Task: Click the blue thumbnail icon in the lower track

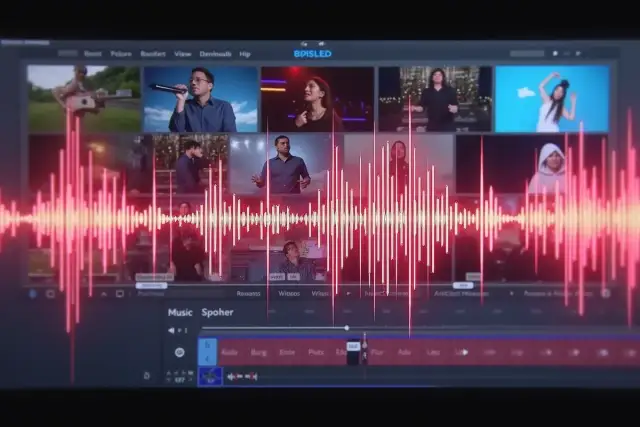Action: tap(210, 376)
